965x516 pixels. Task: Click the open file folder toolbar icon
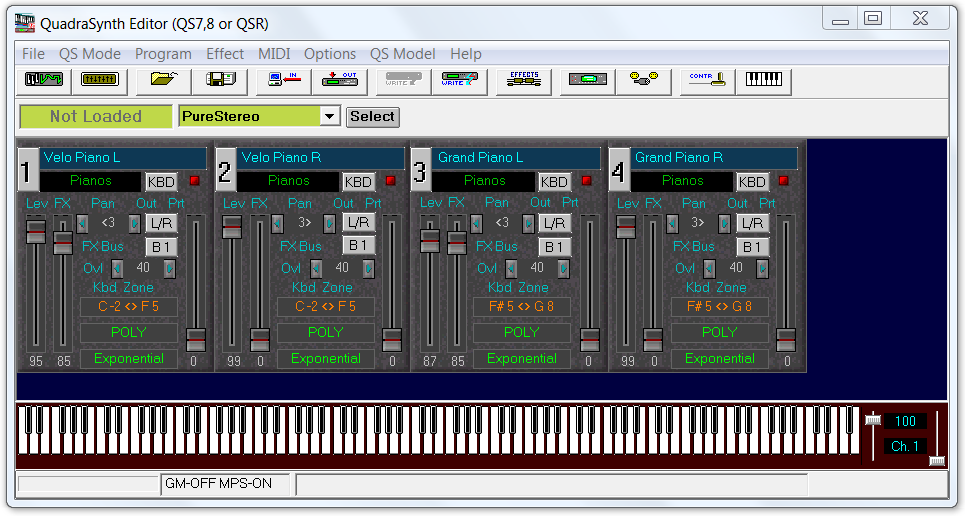163,80
